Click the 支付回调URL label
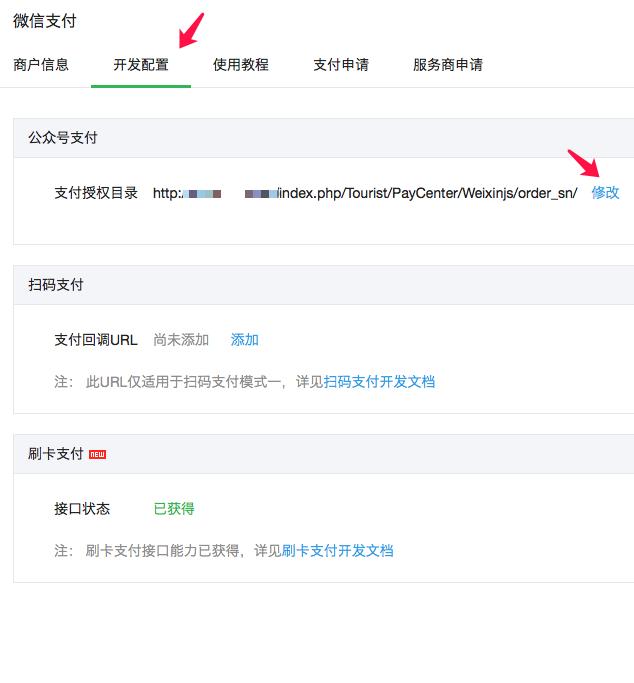 [96, 340]
